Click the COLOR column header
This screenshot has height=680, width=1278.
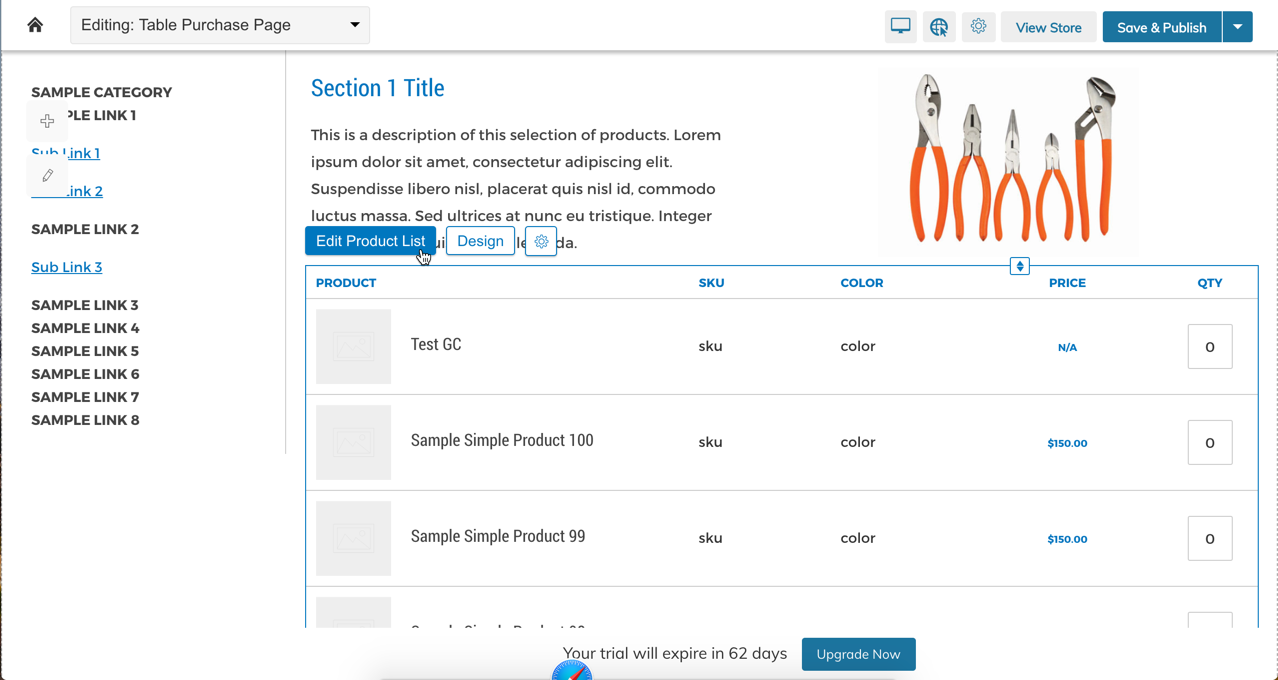pos(862,283)
